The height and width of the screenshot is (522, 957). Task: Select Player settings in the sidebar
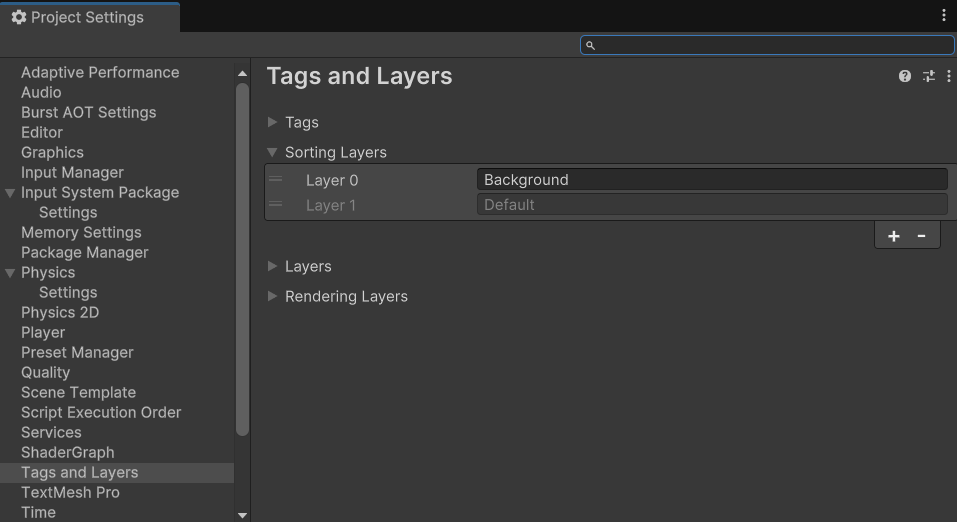[x=43, y=332]
